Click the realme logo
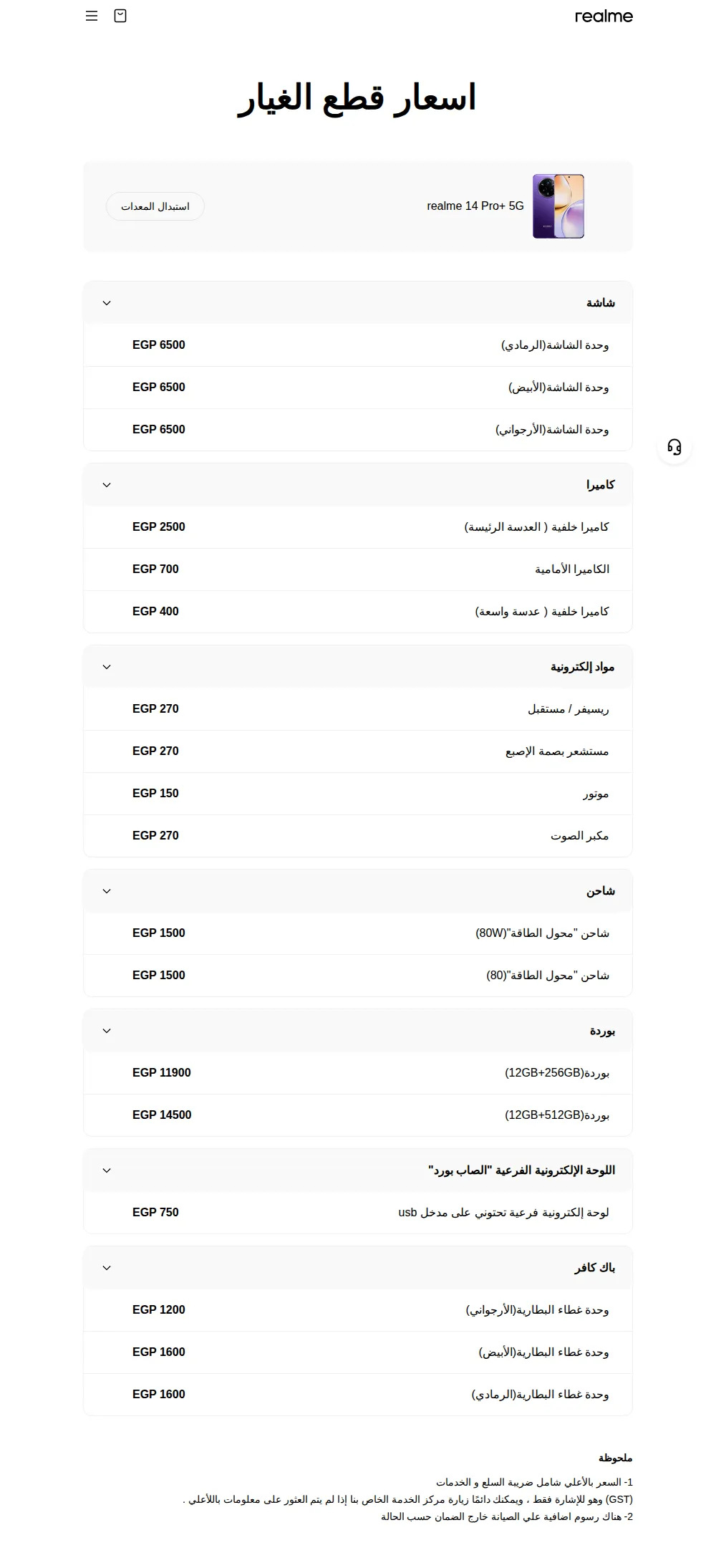This screenshot has width=716, height=1568. tap(604, 16)
